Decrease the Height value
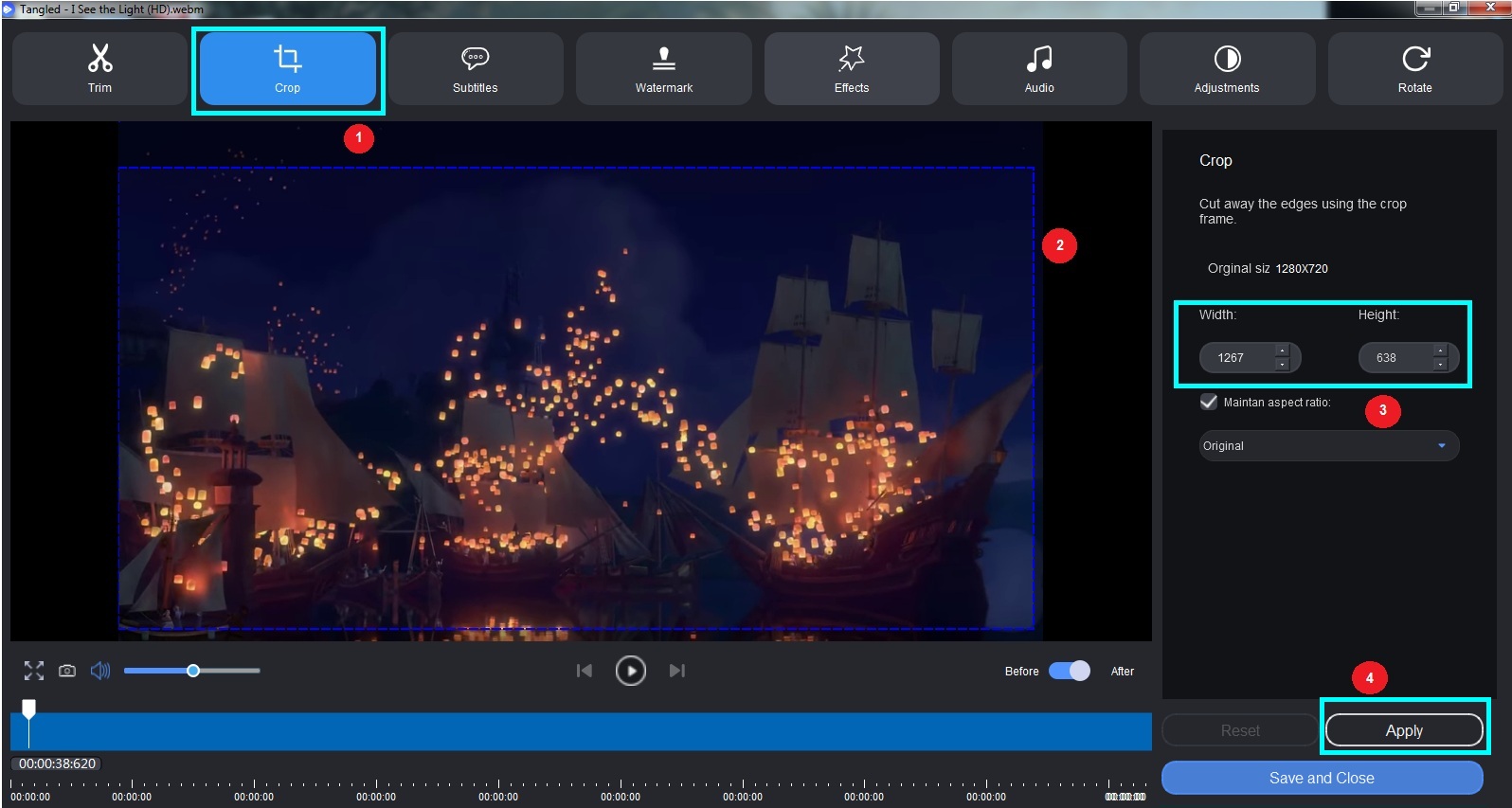The image size is (1512, 808). [x=1440, y=365]
